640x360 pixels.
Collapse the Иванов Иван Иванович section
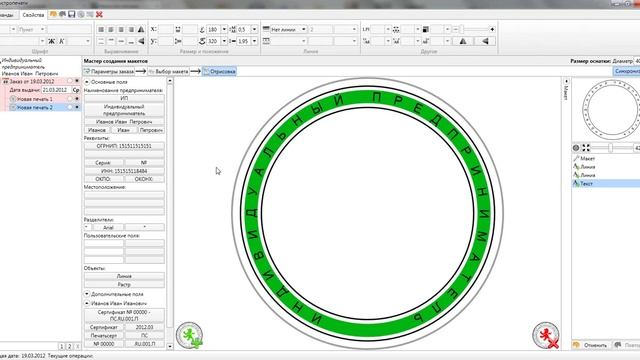tap(87, 303)
